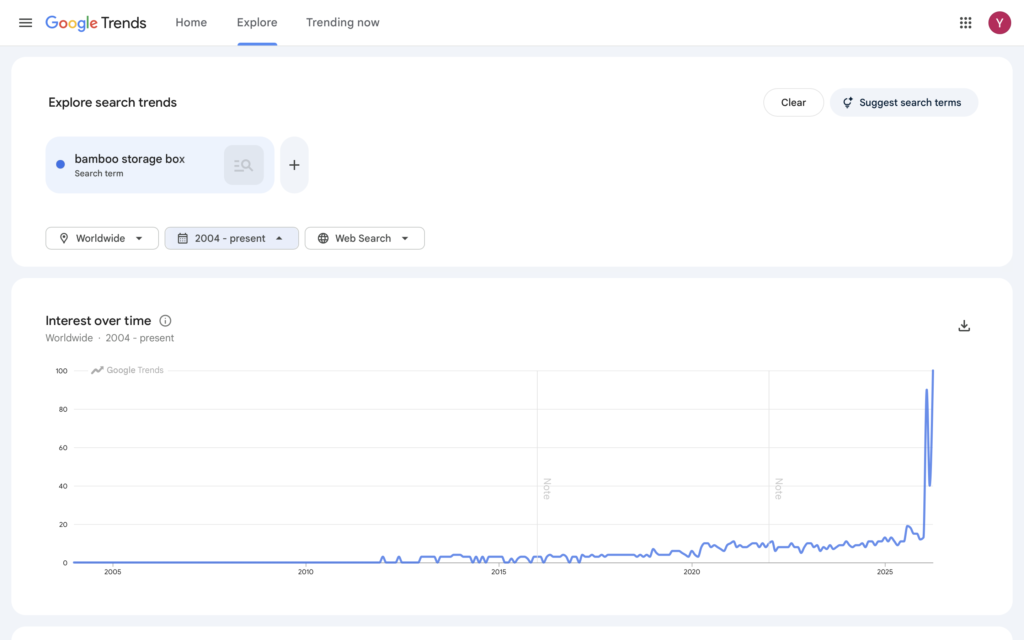Open the Google apps grid
Viewport: 1024px width, 640px height.
(x=965, y=23)
